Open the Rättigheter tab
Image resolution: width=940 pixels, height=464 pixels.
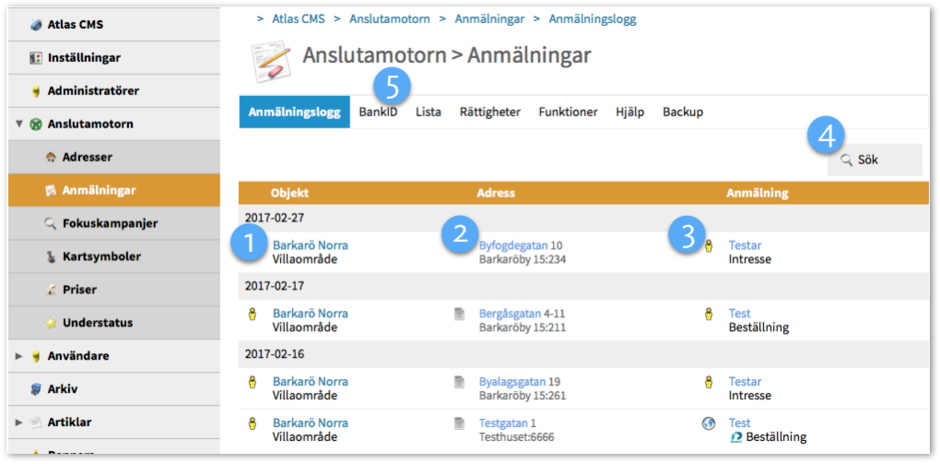point(489,112)
